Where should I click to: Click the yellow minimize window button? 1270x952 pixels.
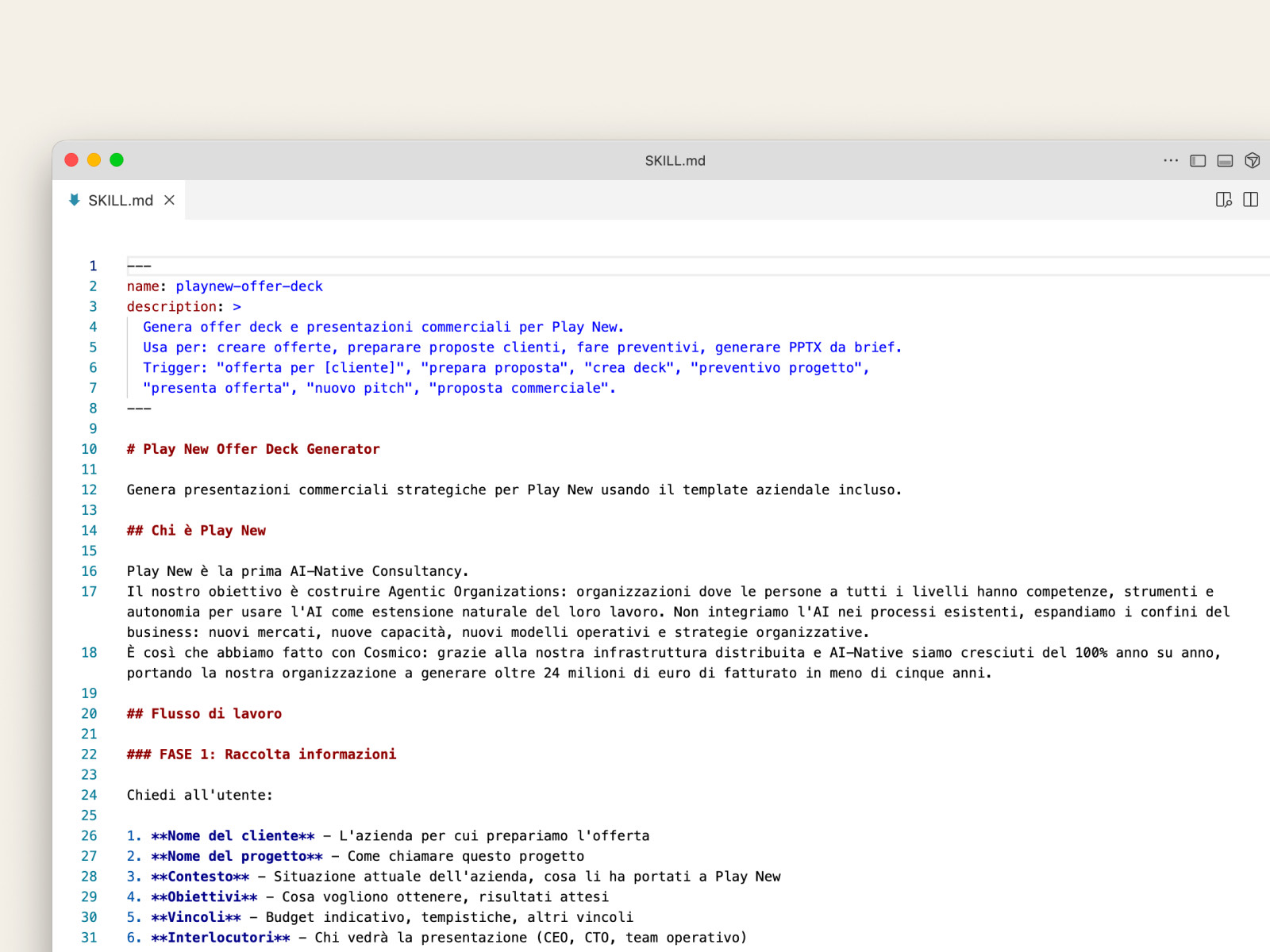click(x=94, y=160)
